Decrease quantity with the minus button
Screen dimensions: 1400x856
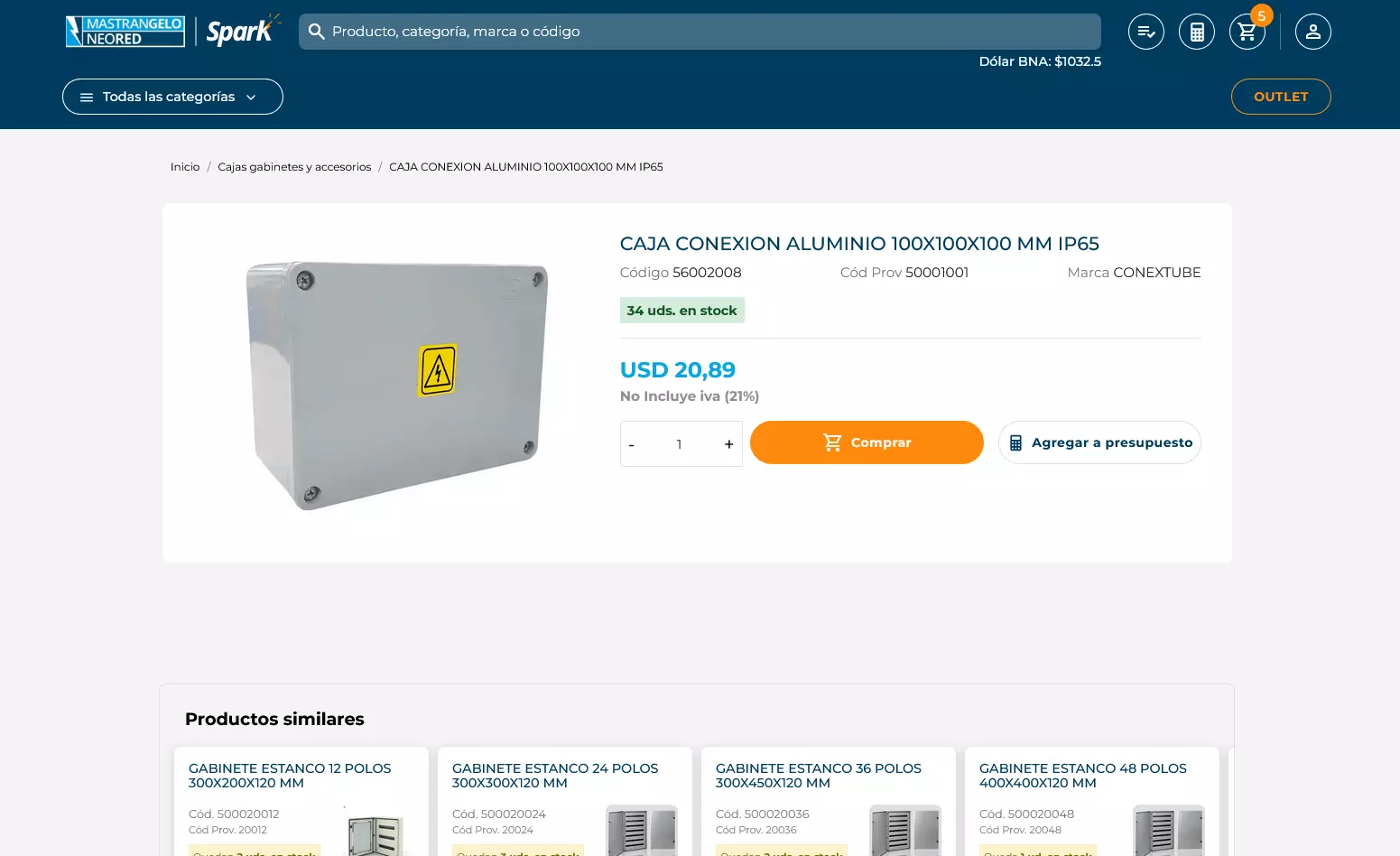[x=632, y=444]
